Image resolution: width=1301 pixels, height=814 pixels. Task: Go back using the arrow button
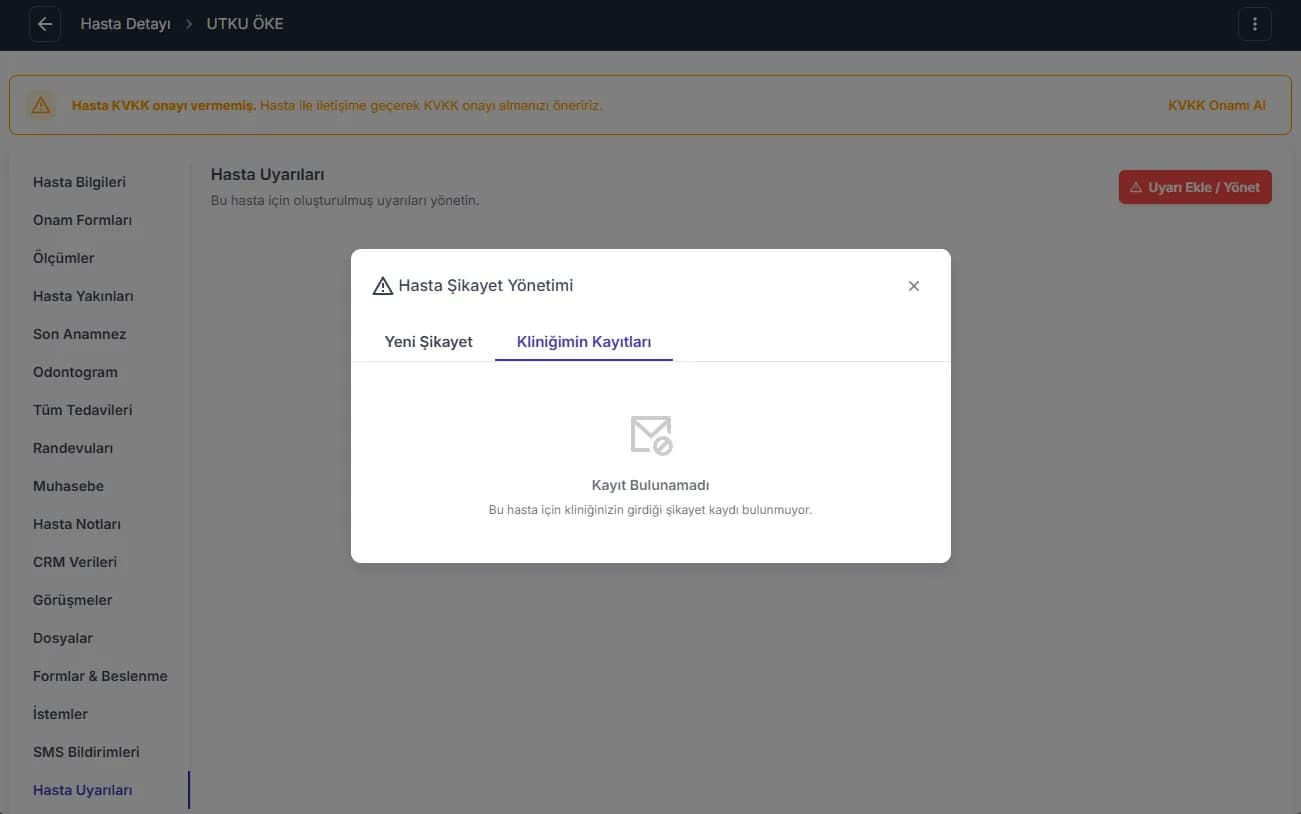tap(45, 24)
